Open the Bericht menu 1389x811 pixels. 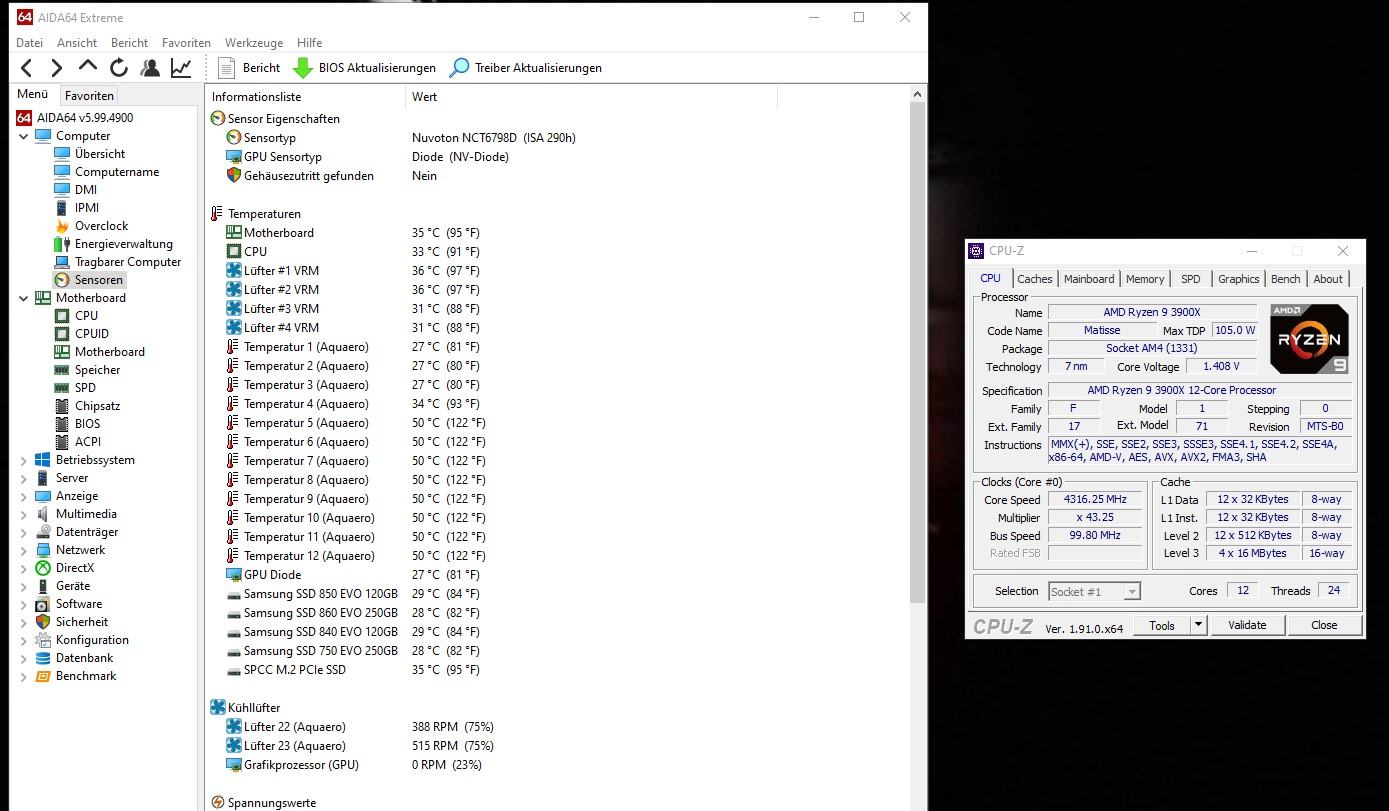coord(130,43)
